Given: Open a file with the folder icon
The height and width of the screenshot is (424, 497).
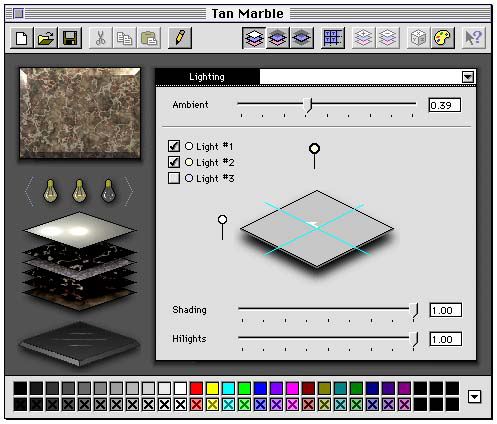Looking at the screenshot, I should [x=46, y=38].
